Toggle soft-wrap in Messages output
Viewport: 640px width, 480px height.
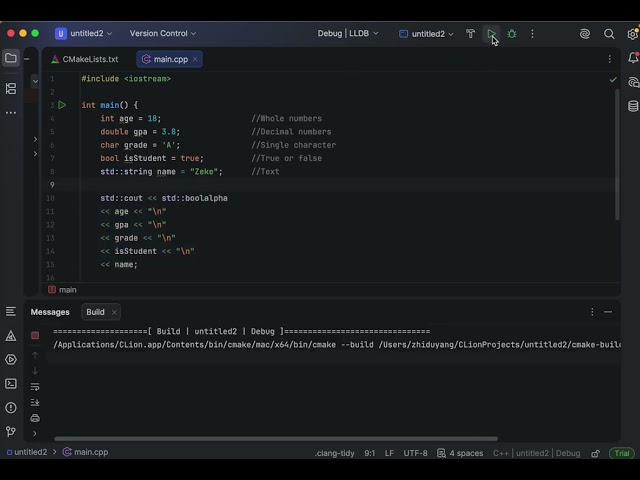tap(35, 387)
